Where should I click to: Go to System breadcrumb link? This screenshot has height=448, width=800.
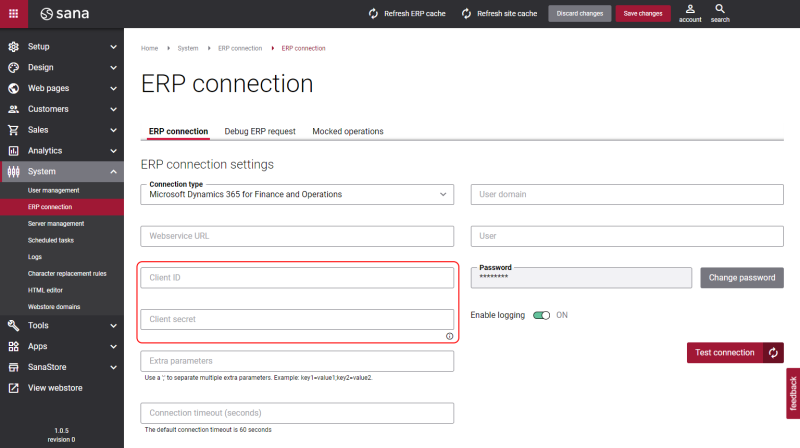(x=188, y=48)
